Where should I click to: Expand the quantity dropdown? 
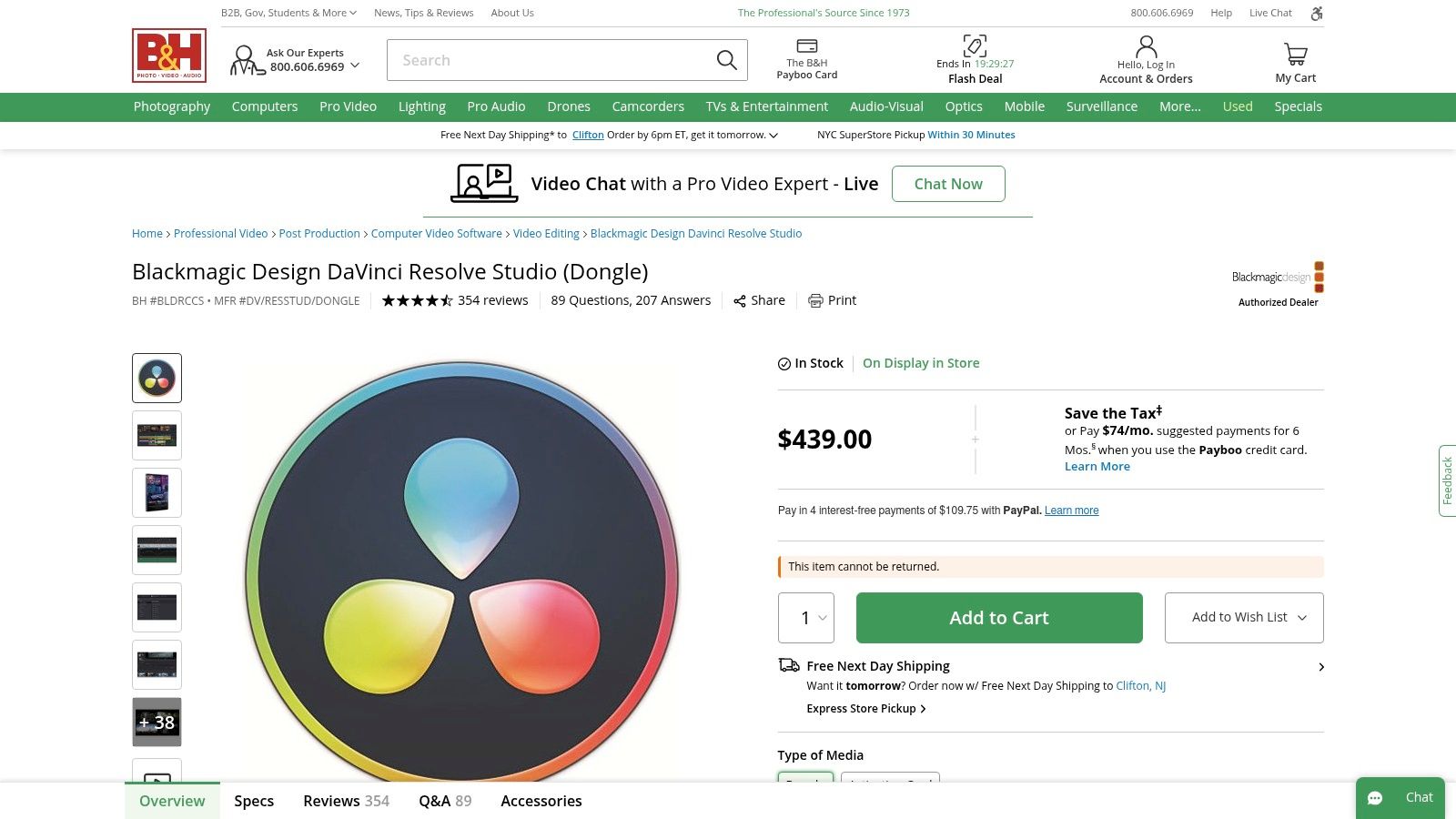click(x=806, y=618)
